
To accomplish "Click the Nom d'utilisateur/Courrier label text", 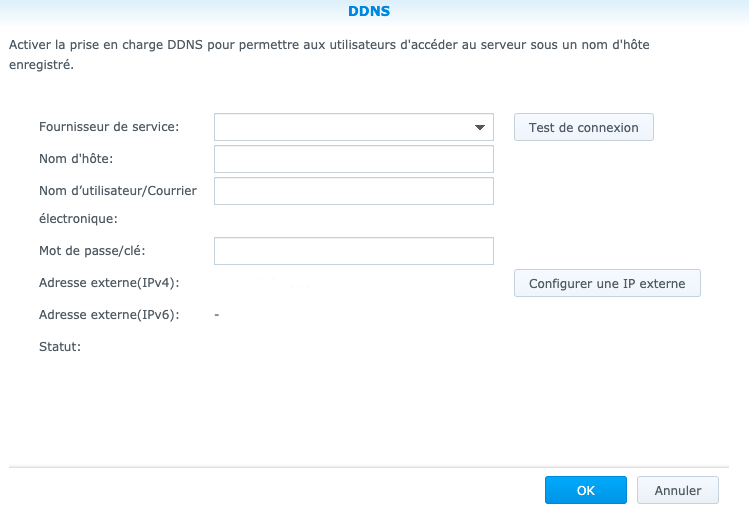I will pyautogui.click(x=118, y=191).
